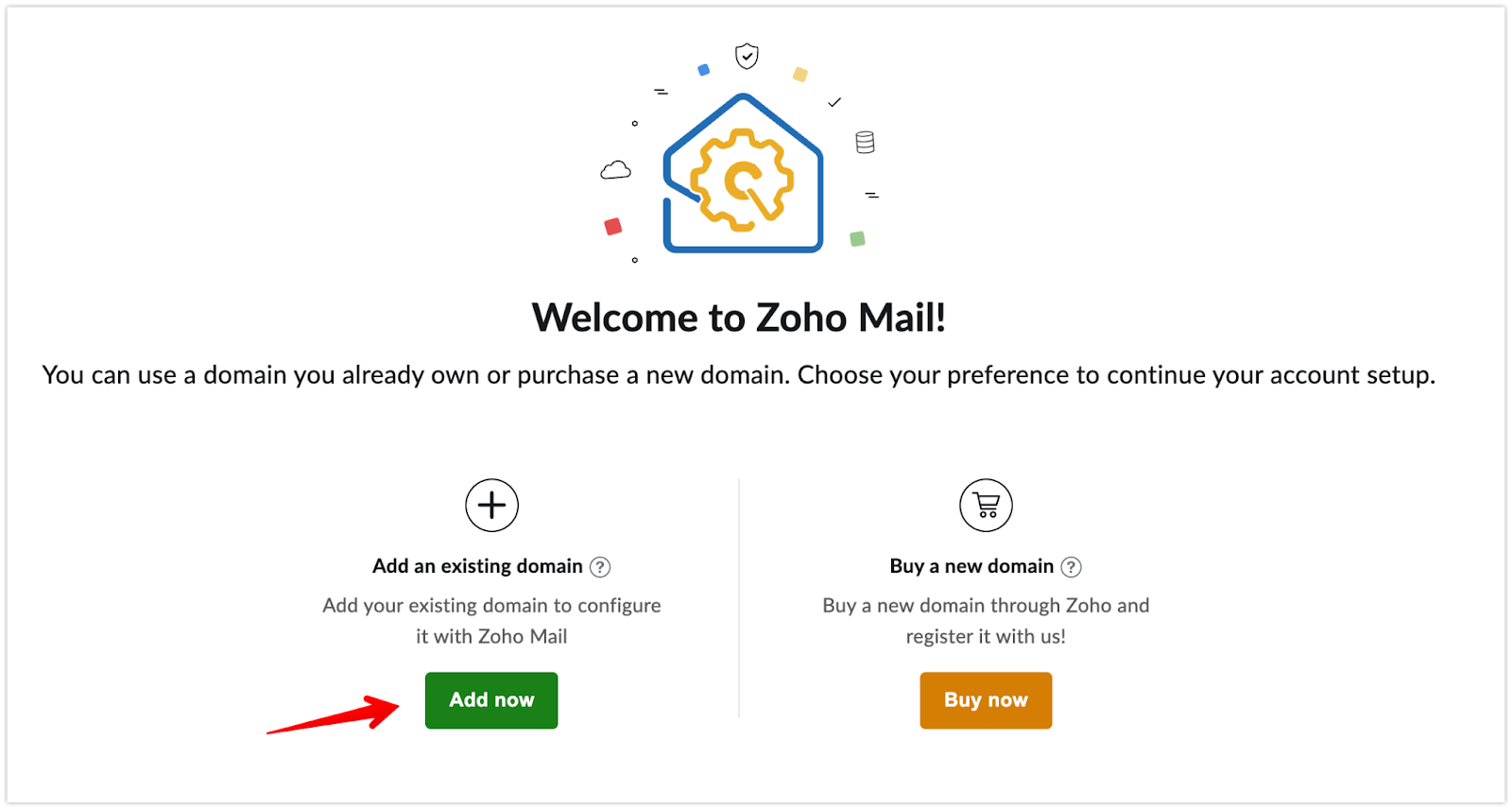Click the green square in illustration
Screen dimensions: 1512x809
(x=857, y=239)
